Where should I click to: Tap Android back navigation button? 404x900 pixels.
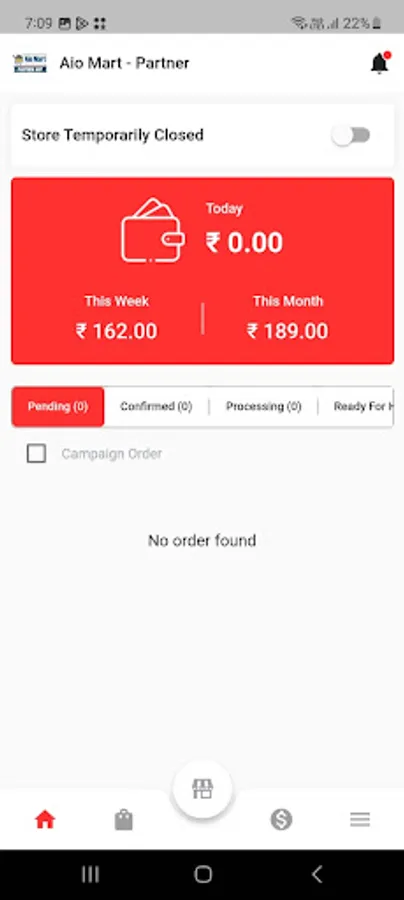click(317, 874)
